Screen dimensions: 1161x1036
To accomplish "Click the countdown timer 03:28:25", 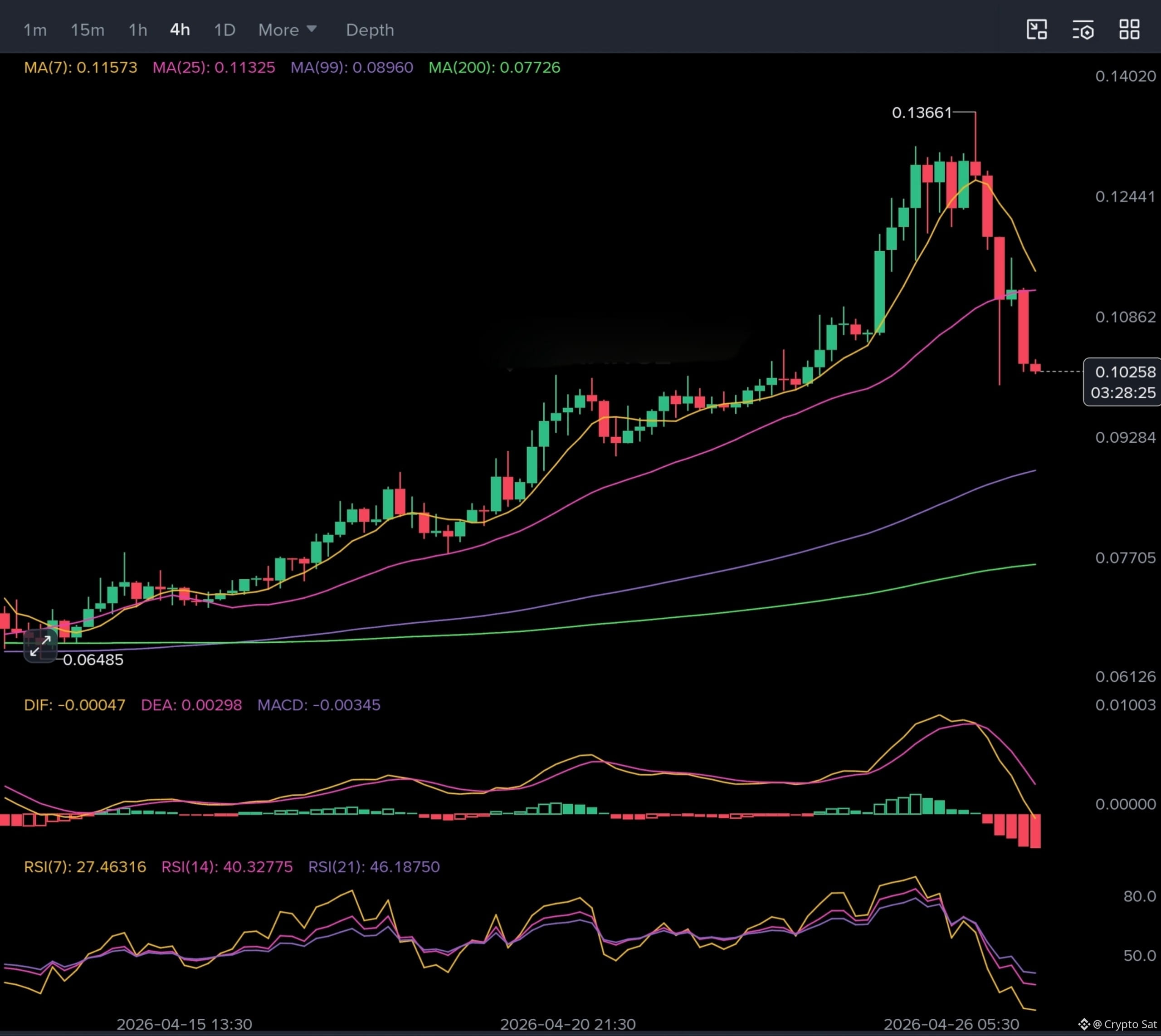I will (1123, 393).
